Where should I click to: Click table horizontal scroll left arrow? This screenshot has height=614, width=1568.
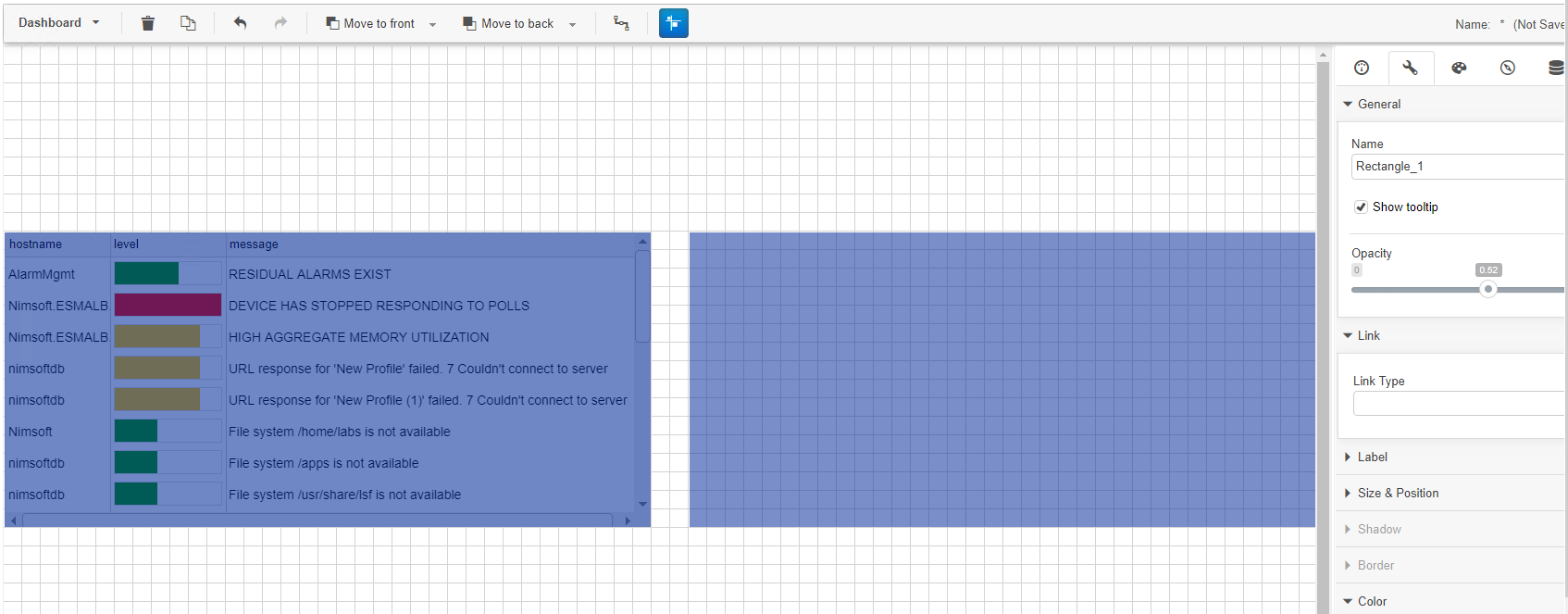coord(13,520)
